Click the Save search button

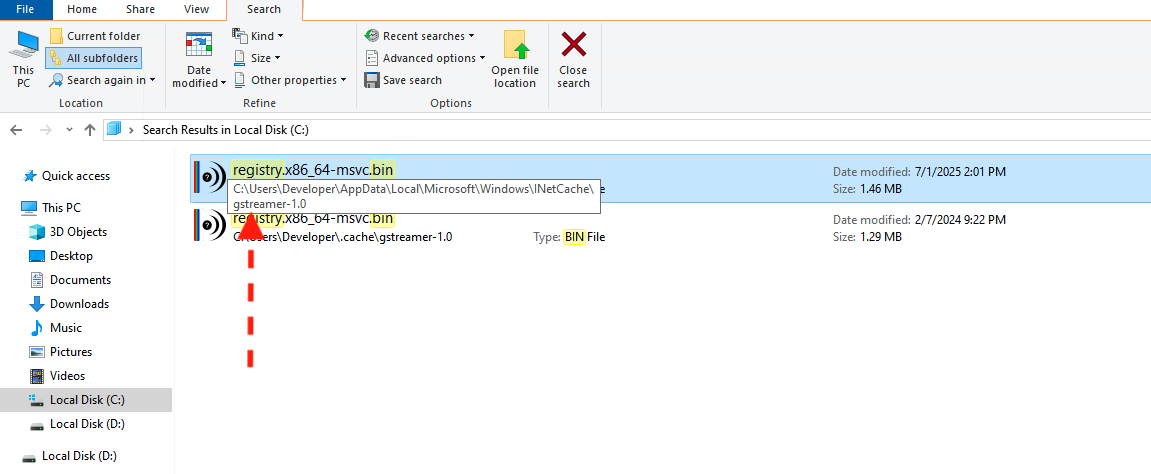(x=404, y=80)
